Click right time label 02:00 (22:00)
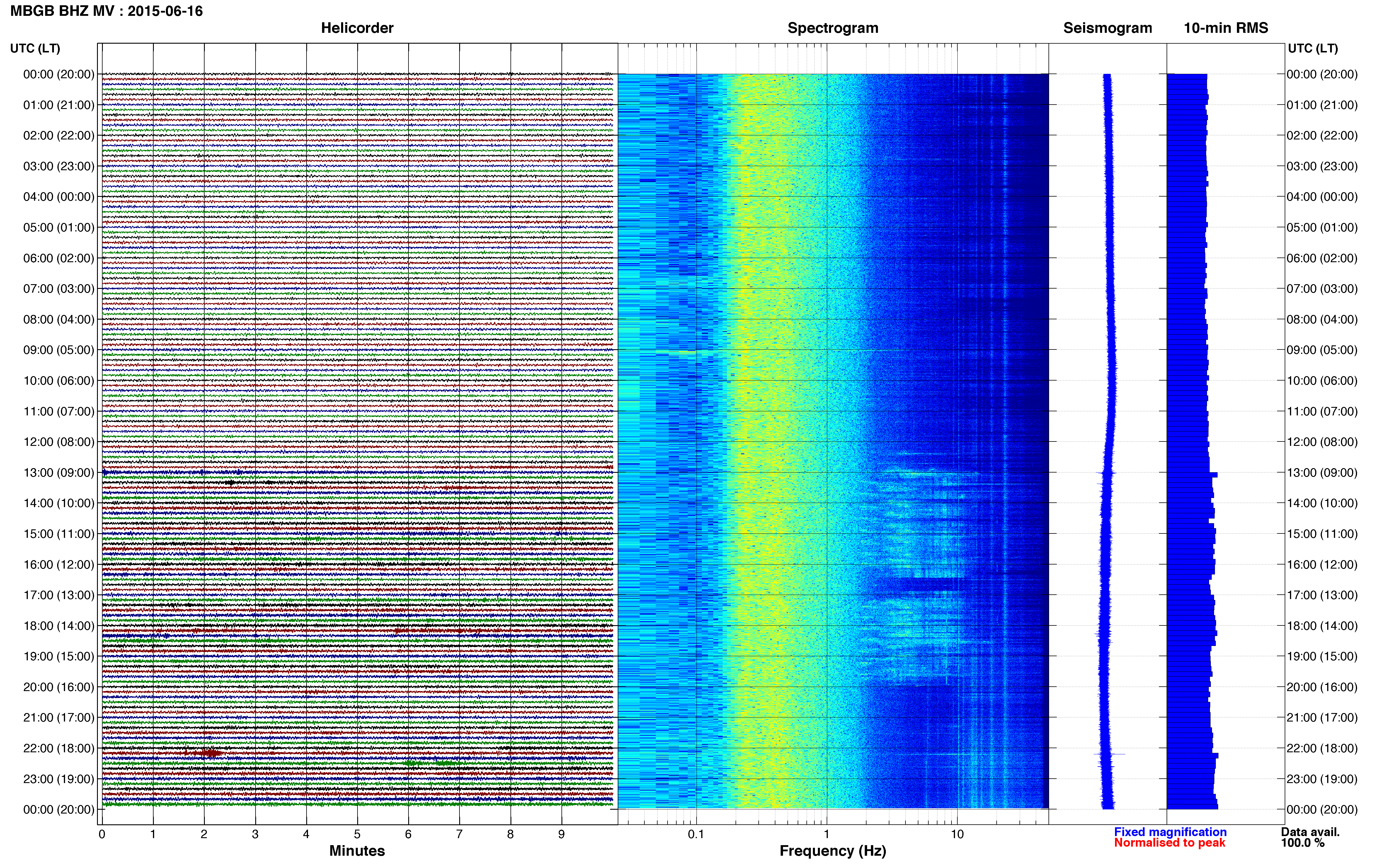 click(x=1322, y=135)
